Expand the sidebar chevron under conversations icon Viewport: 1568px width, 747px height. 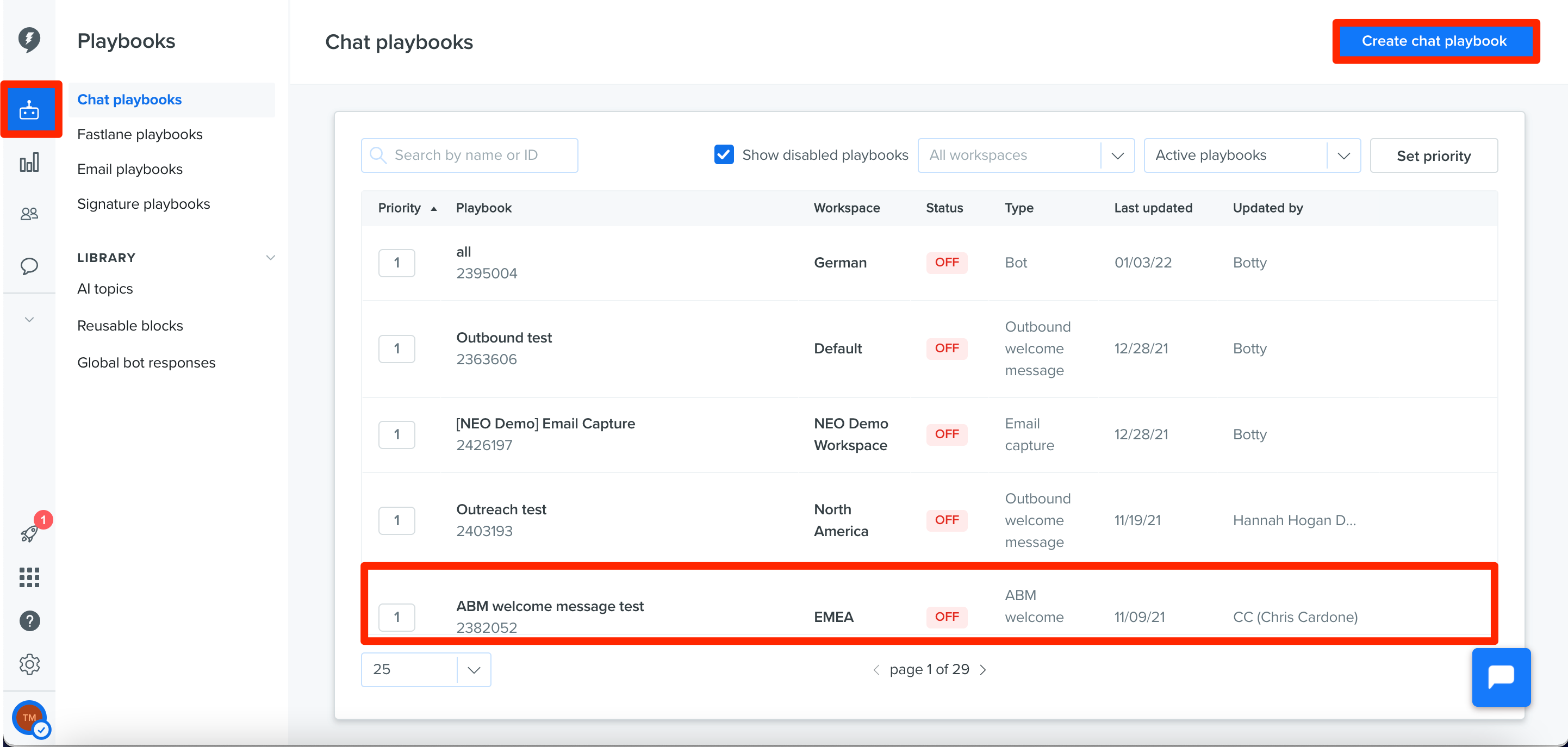[x=29, y=320]
